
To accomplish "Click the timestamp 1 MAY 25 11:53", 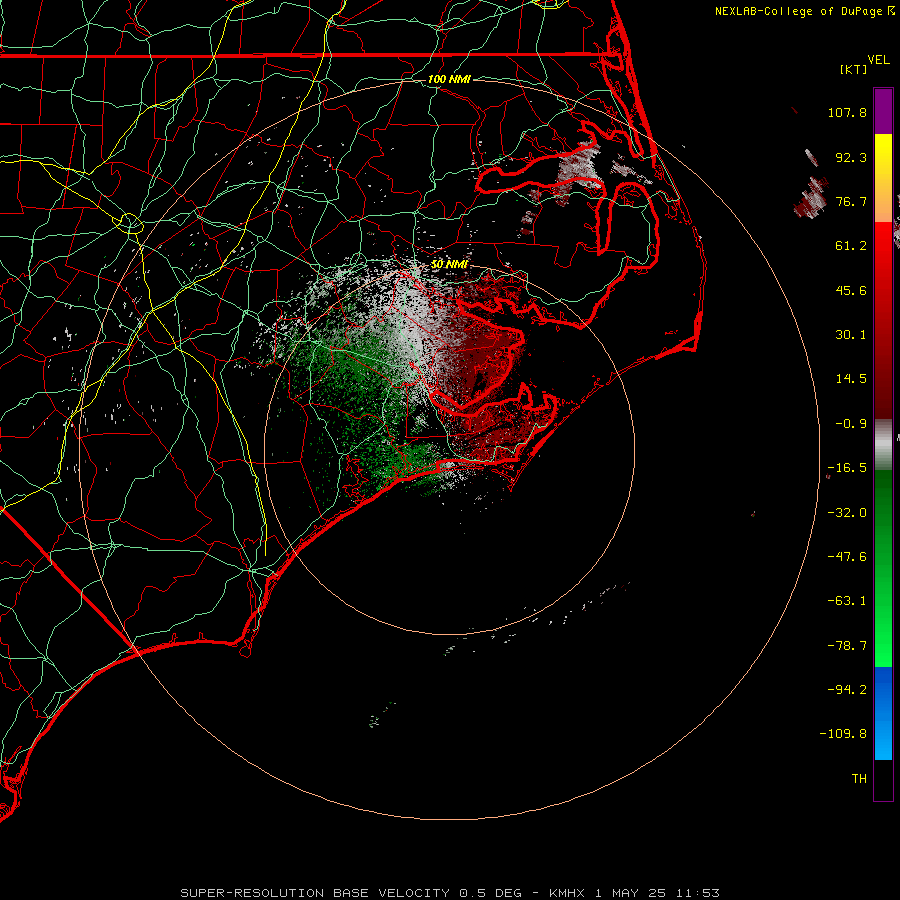I will click(657, 893).
